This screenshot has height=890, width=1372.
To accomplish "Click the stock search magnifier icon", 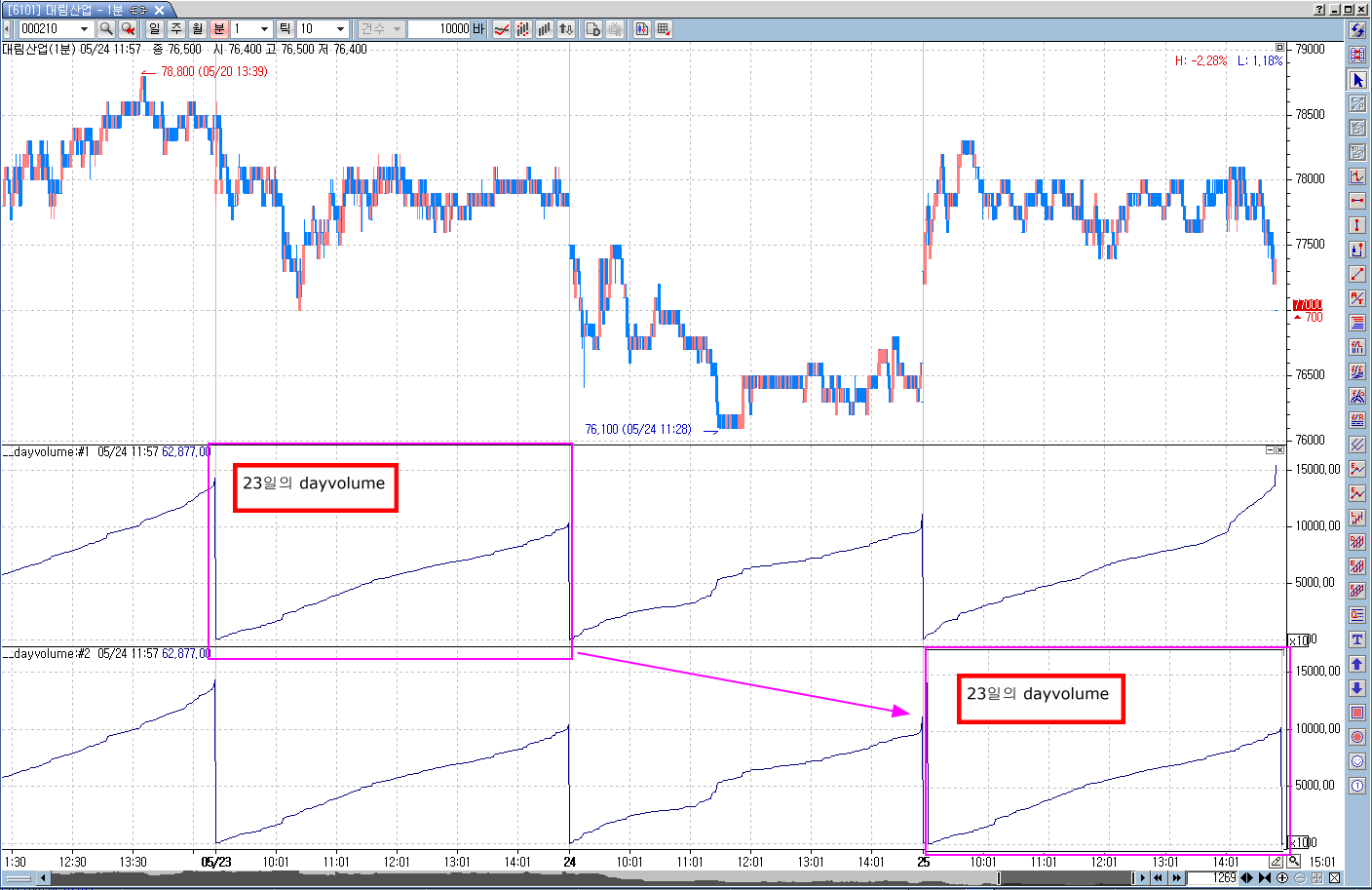I will coord(106,29).
